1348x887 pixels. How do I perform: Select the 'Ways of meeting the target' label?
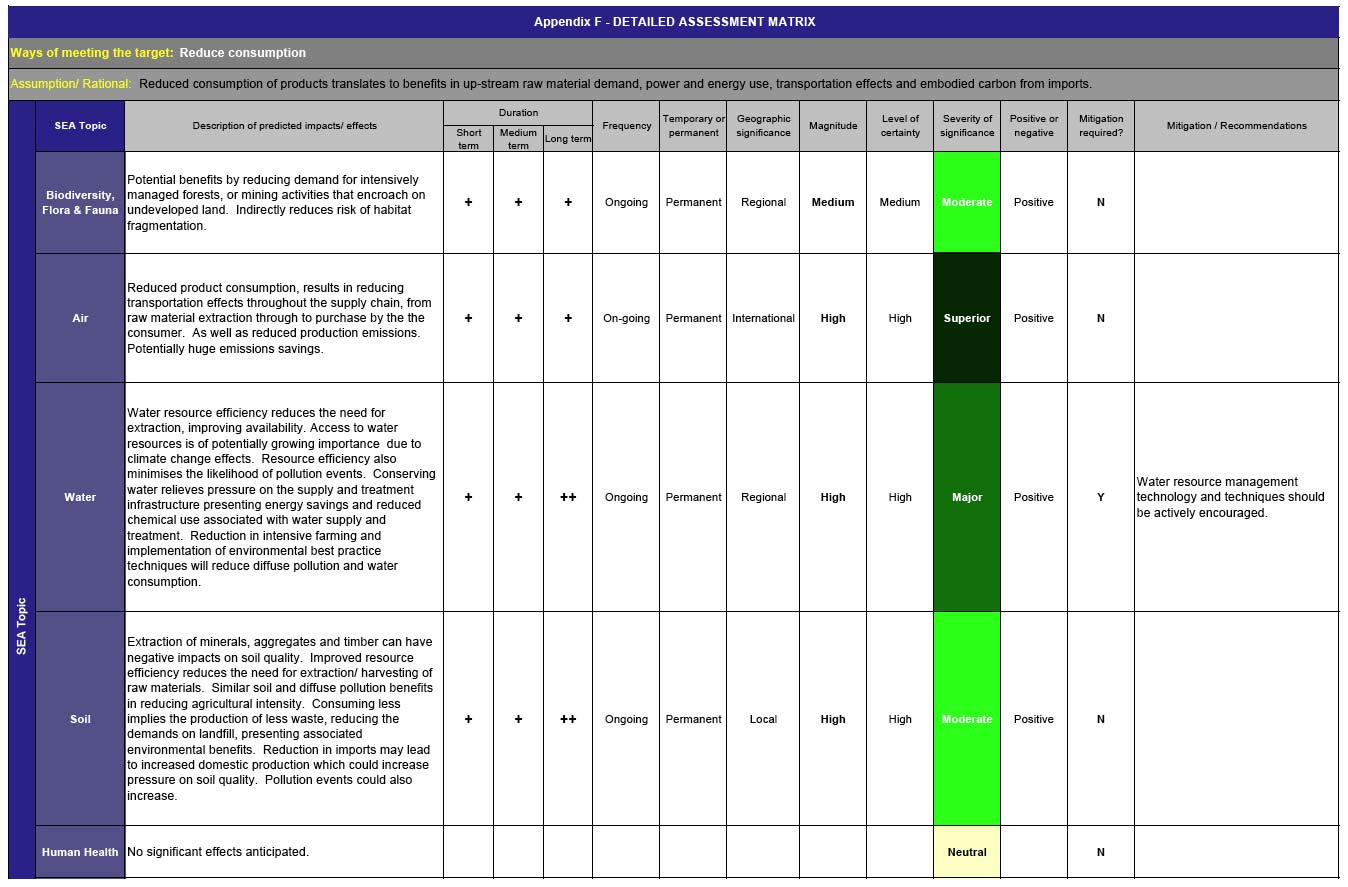coord(91,53)
